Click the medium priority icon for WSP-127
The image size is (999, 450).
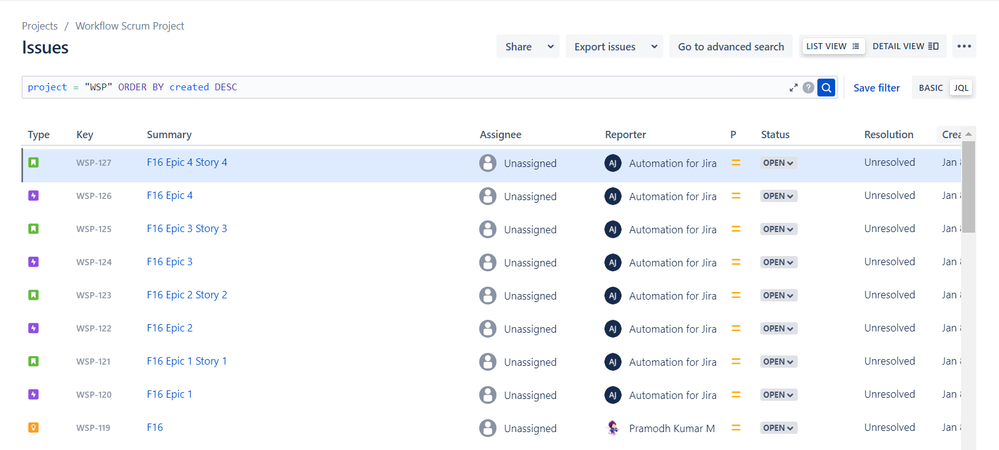(736, 163)
